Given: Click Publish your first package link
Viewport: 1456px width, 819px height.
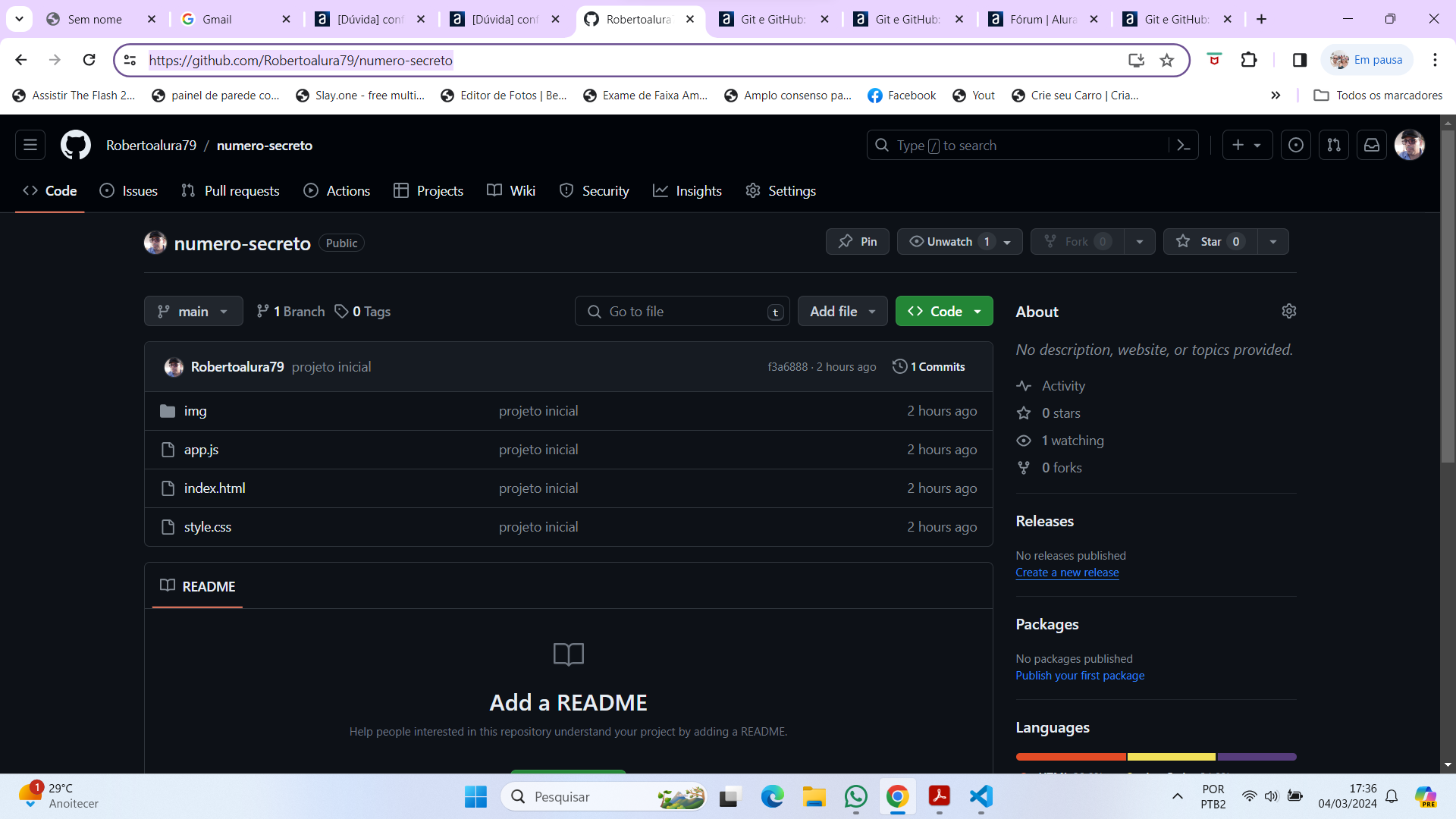Looking at the screenshot, I should point(1080,675).
